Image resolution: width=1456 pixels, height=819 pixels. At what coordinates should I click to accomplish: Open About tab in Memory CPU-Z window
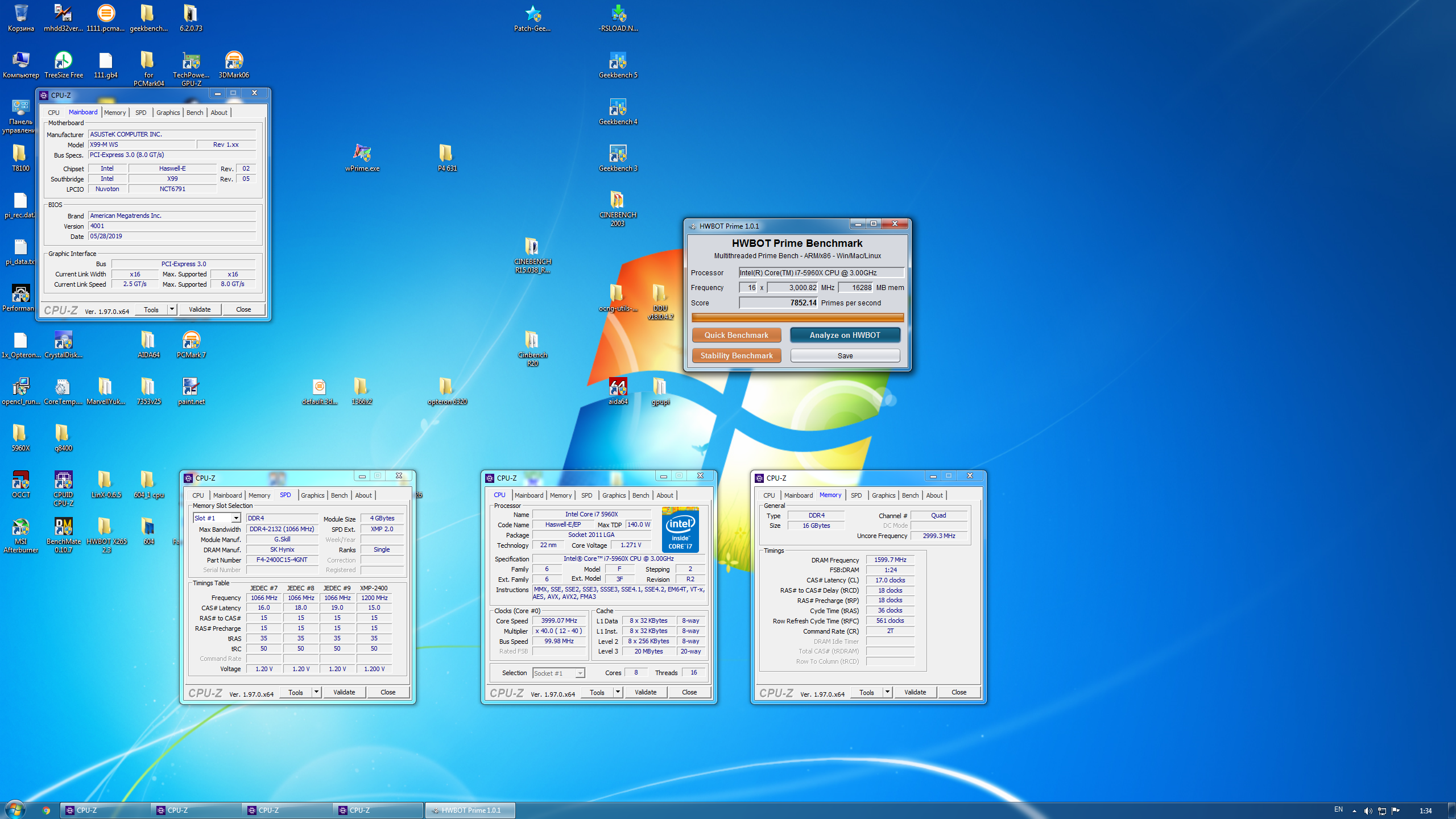coord(934,495)
